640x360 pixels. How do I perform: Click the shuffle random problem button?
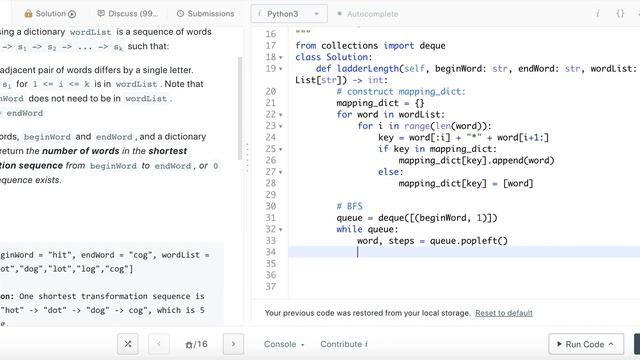[x=128, y=344]
